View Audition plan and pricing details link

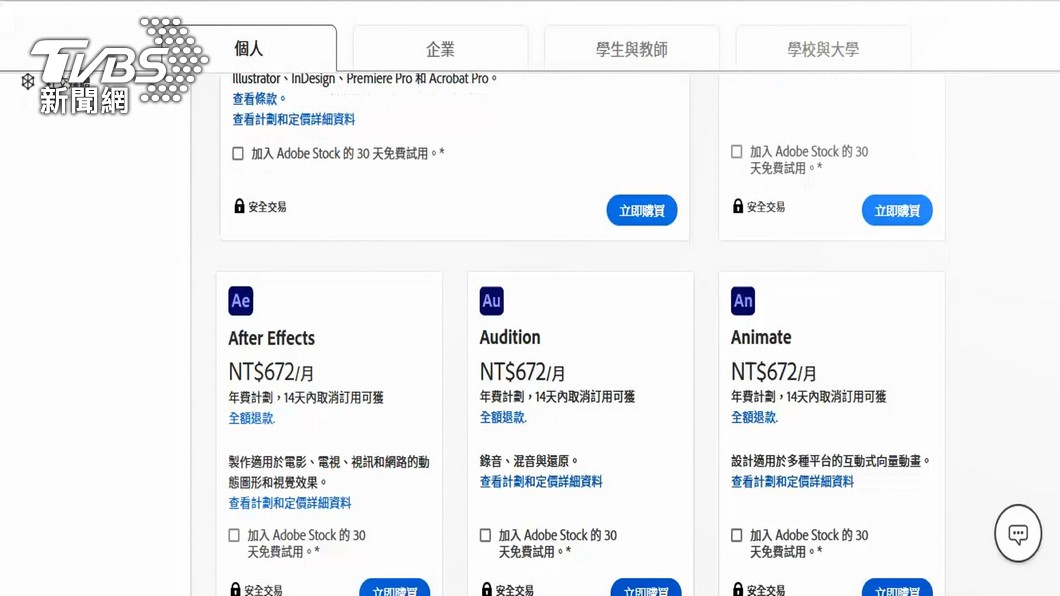(541, 481)
